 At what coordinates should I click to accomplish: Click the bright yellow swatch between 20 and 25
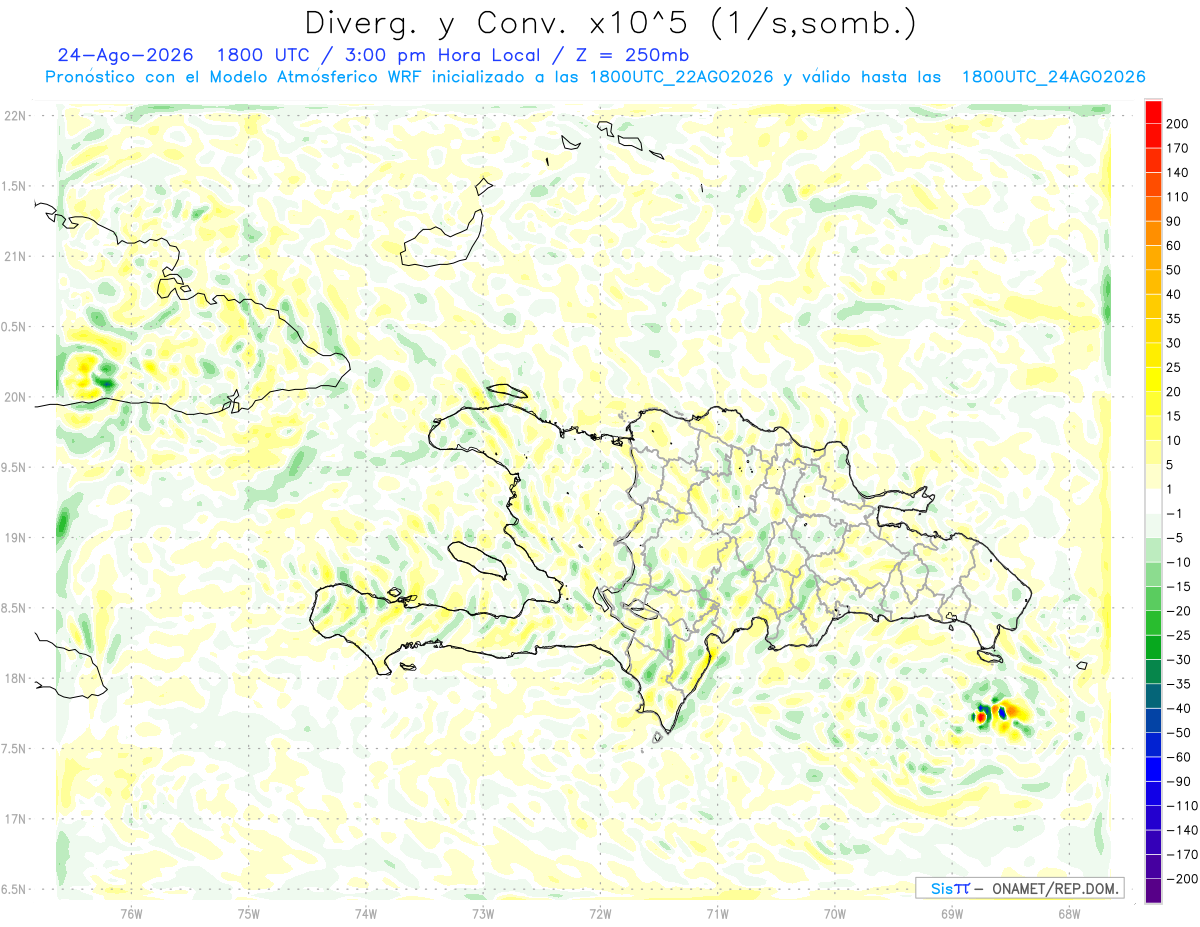1153,379
